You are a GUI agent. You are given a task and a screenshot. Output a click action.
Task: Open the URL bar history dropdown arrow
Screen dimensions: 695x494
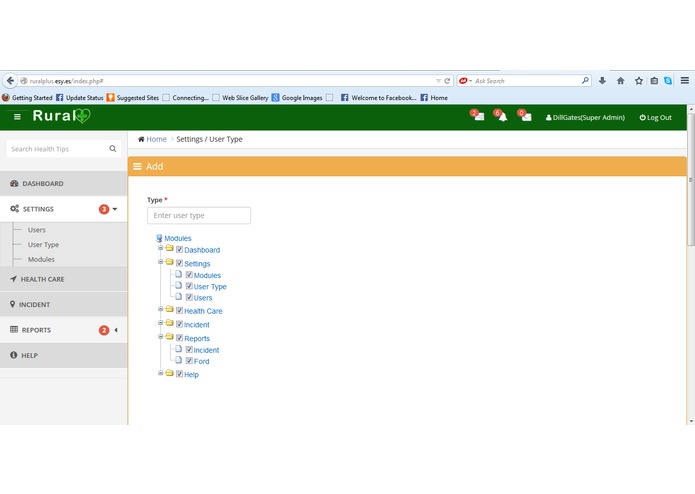(x=438, y=81)
